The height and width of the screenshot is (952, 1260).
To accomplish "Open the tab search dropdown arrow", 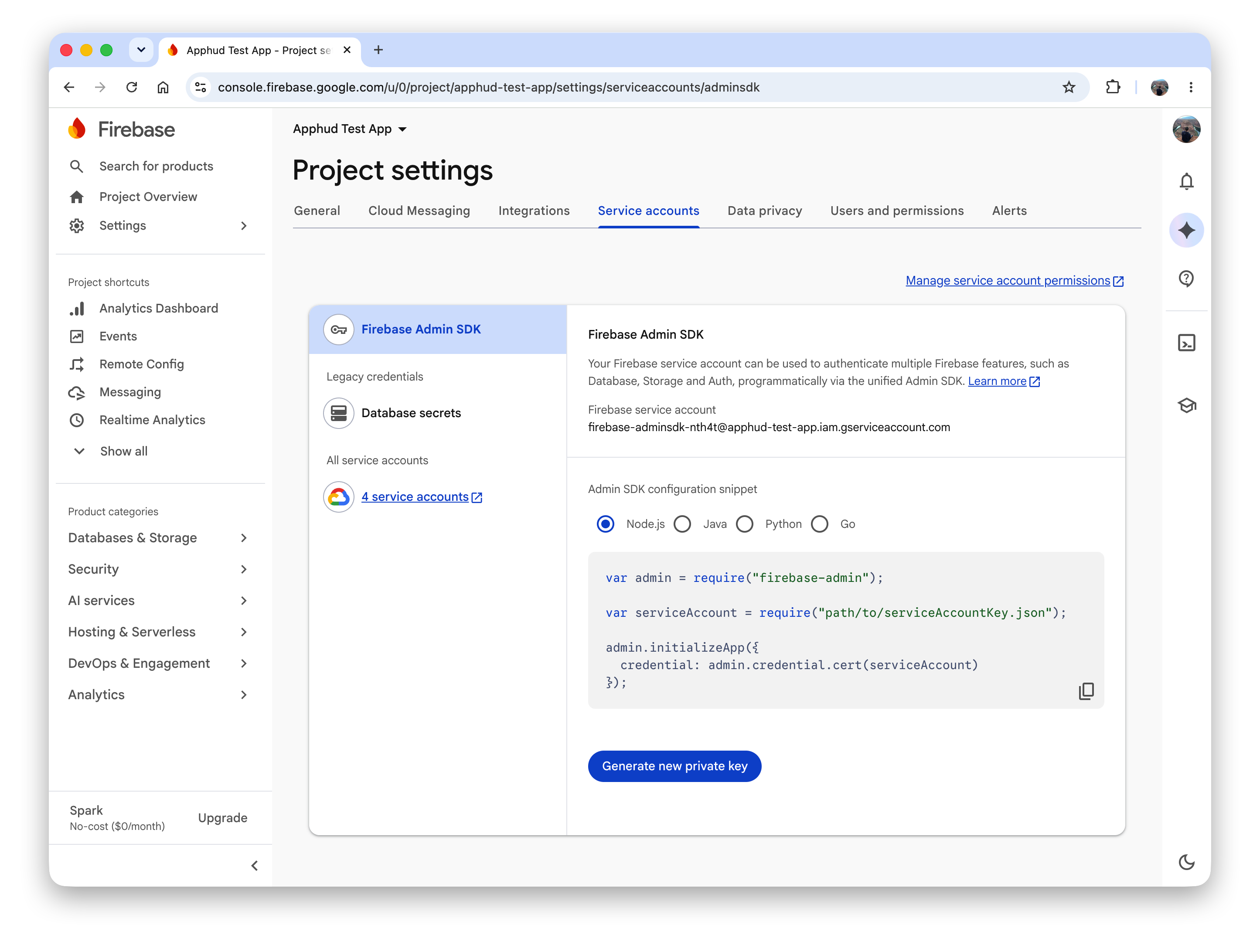I will click(141, 50).
